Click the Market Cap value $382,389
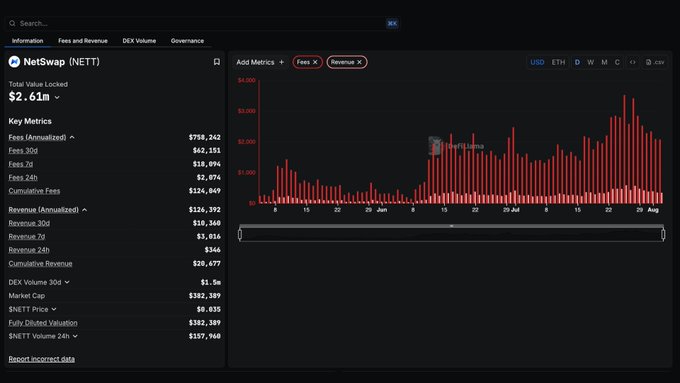 coord(205,296)
